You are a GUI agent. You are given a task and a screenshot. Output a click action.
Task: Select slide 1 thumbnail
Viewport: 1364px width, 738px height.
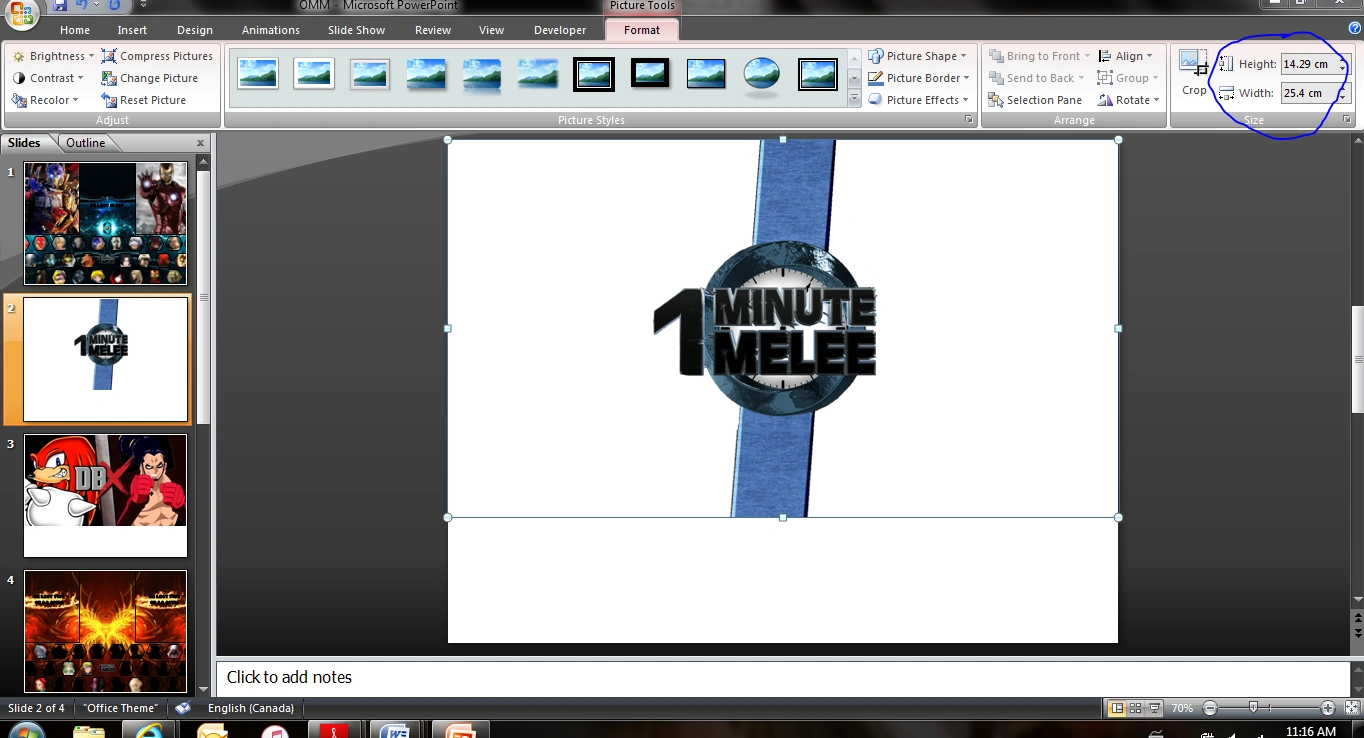coord(105,224)
